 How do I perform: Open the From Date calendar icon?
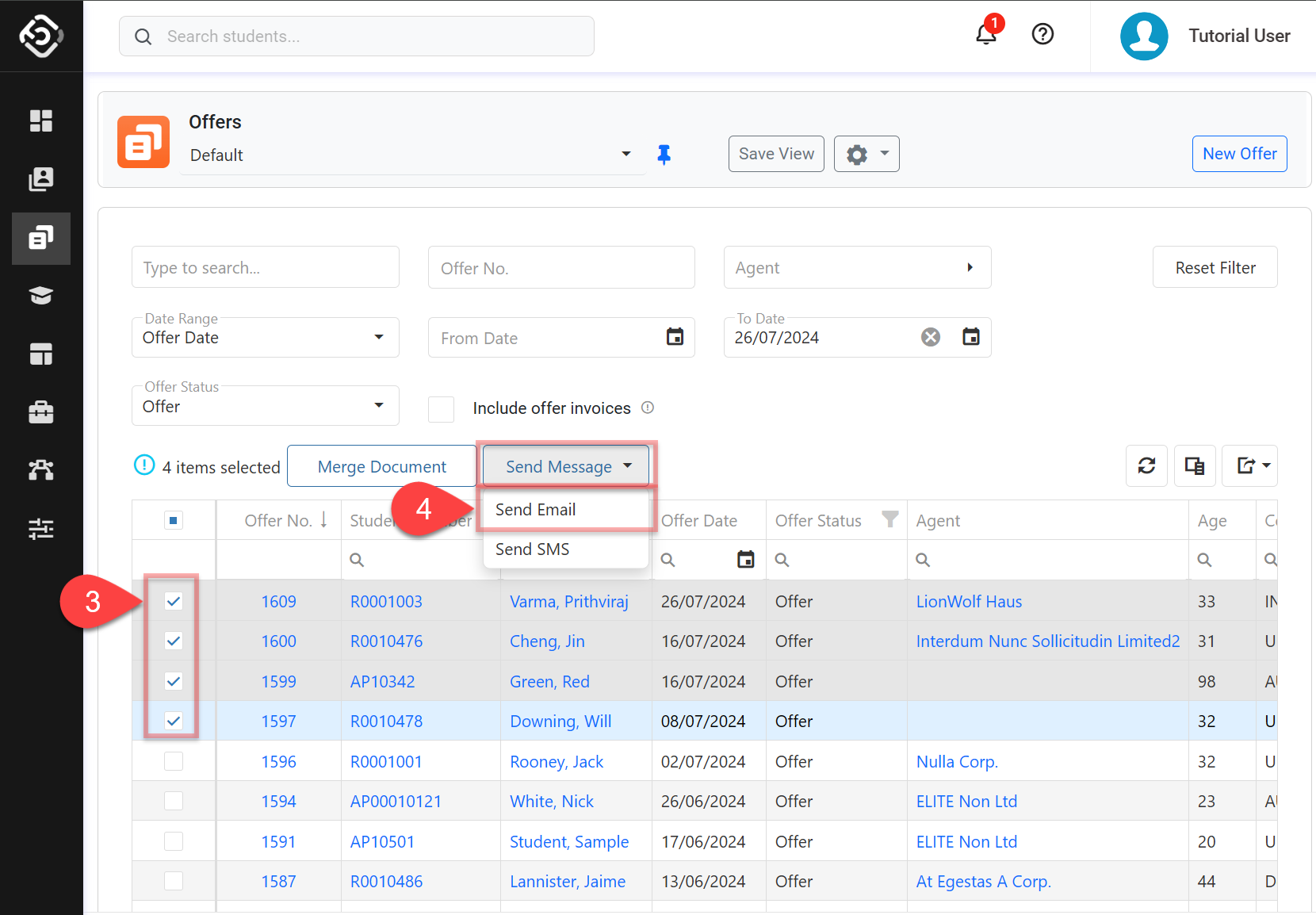click(x=675, y=337)
